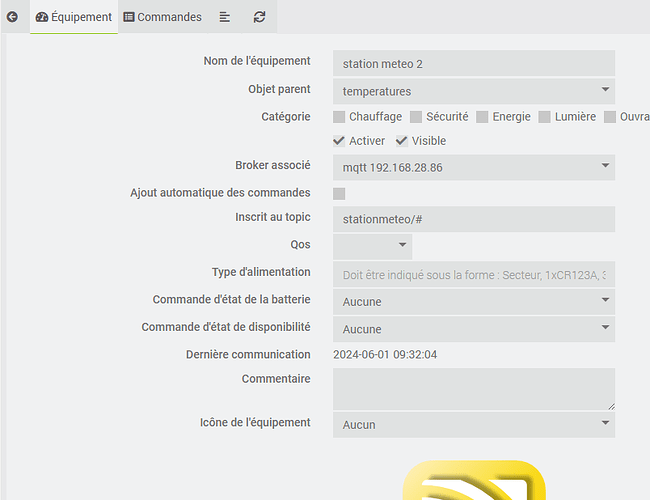Click the Commentaire text area
The image size is (650, 500).
click(x=474, y=389)
